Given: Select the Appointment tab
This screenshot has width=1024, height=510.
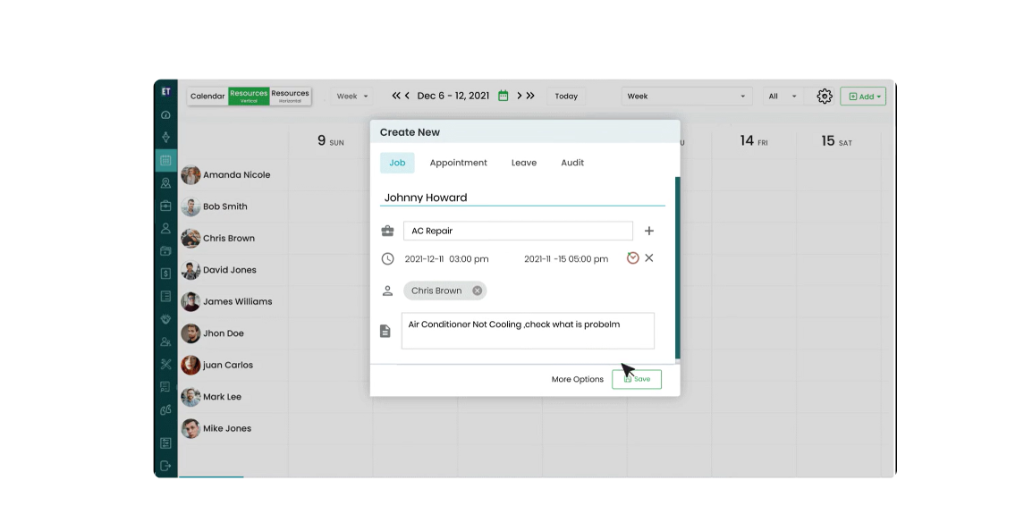Looking at the screenshot, I should click(458, 163).
